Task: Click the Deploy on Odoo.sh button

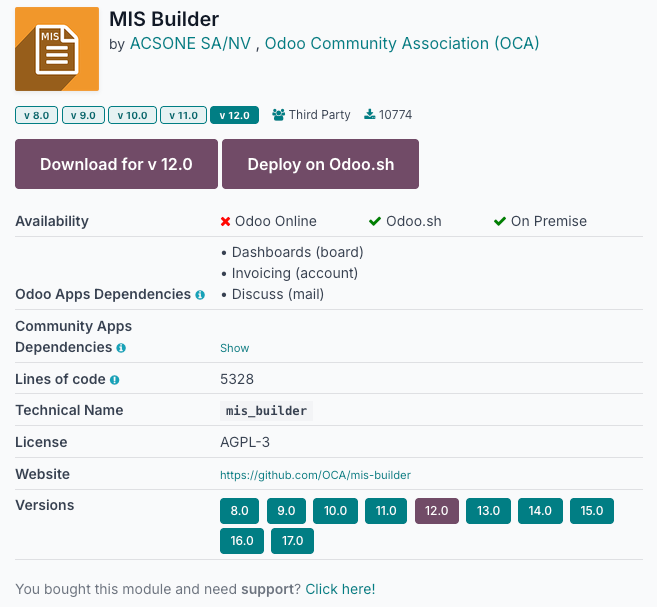Action: 321,164
